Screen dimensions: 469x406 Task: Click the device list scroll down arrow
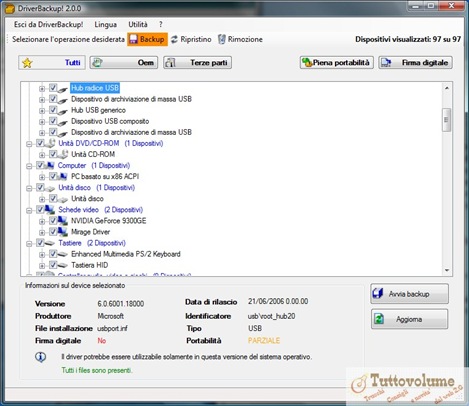(x=447, y=270)
